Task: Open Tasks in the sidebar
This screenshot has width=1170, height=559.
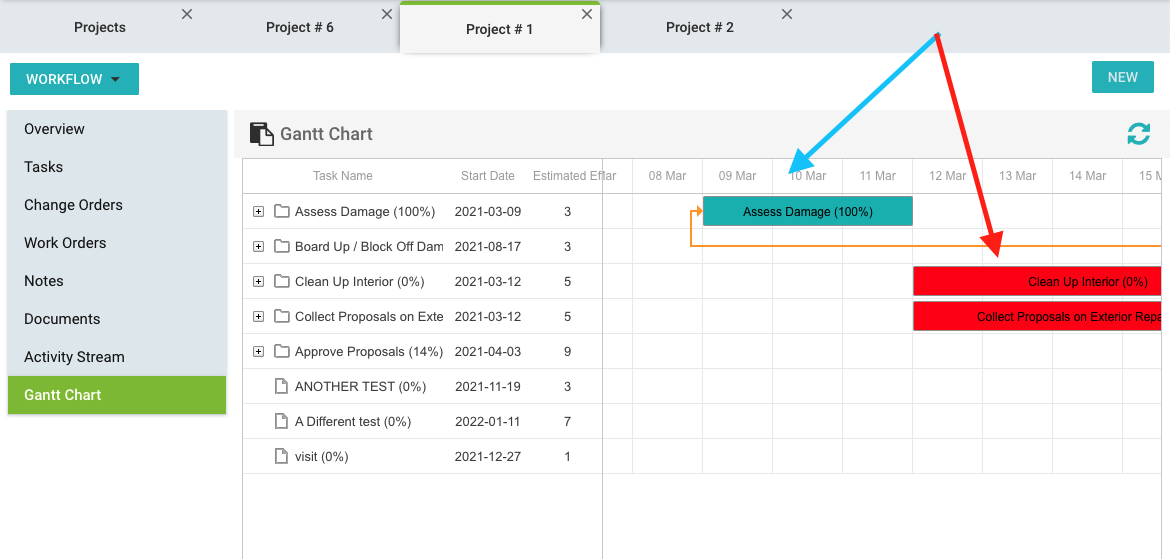Action: 117,167
